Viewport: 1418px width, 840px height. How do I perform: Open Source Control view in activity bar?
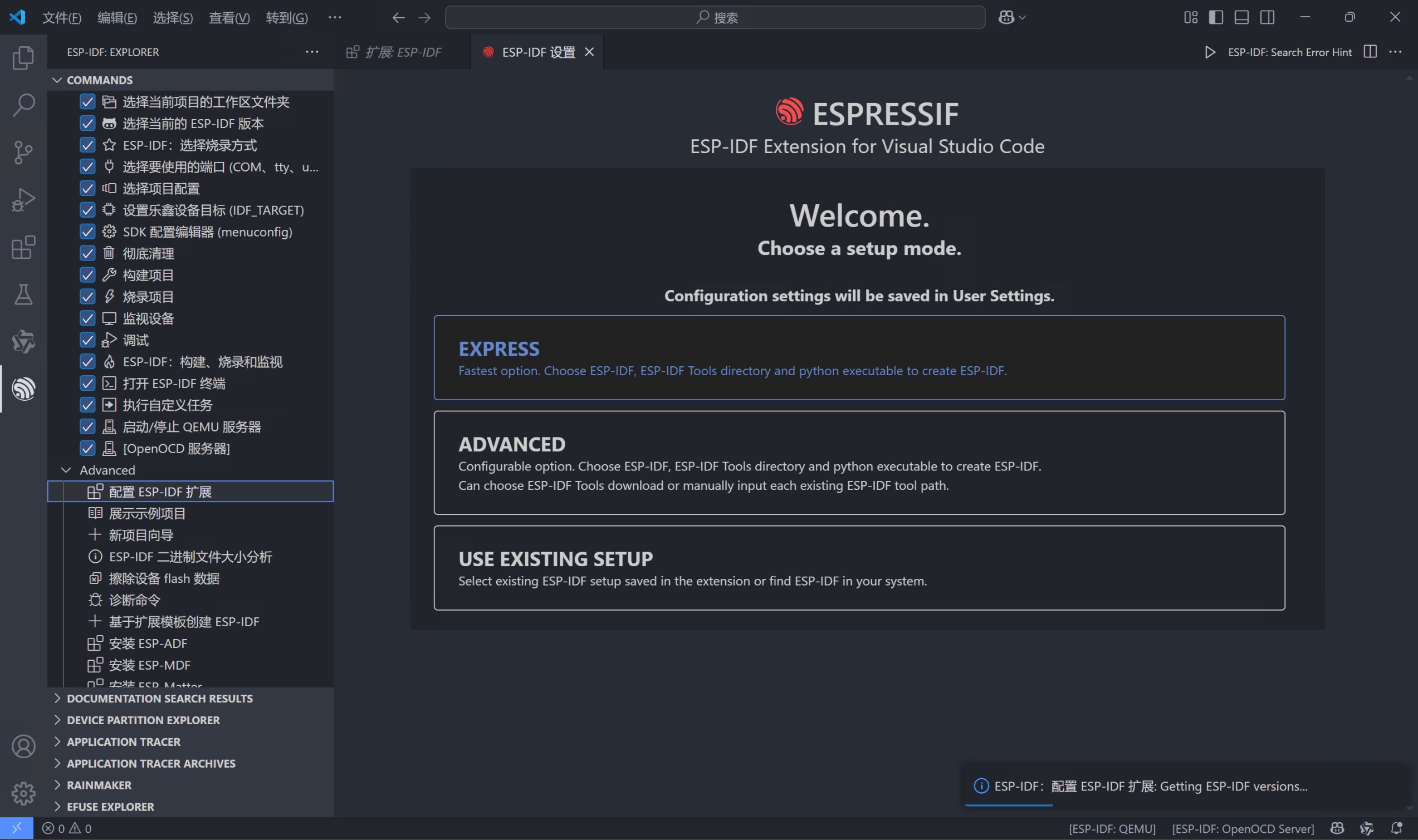(x=23, y=153)
